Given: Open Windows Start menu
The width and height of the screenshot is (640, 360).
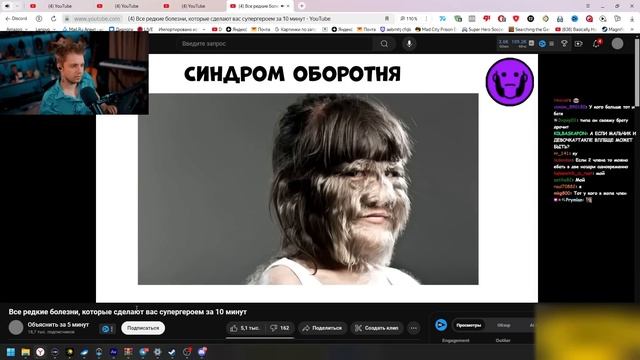Looking at the screenshot, I should click(11, 352).
